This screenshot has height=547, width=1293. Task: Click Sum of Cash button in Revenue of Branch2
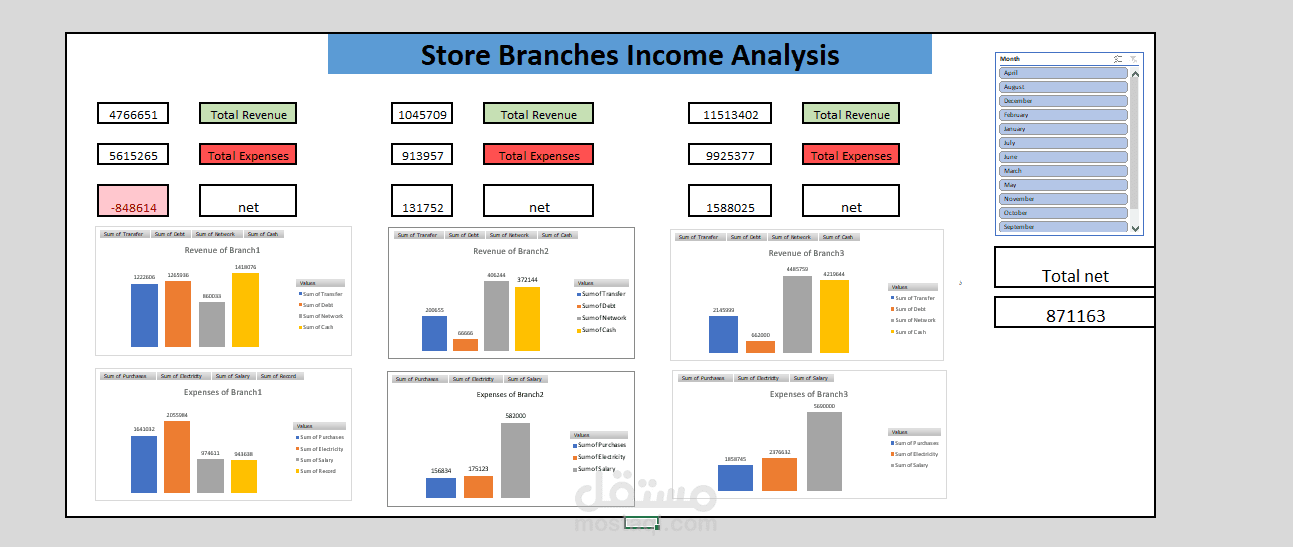tap(556, 235)
